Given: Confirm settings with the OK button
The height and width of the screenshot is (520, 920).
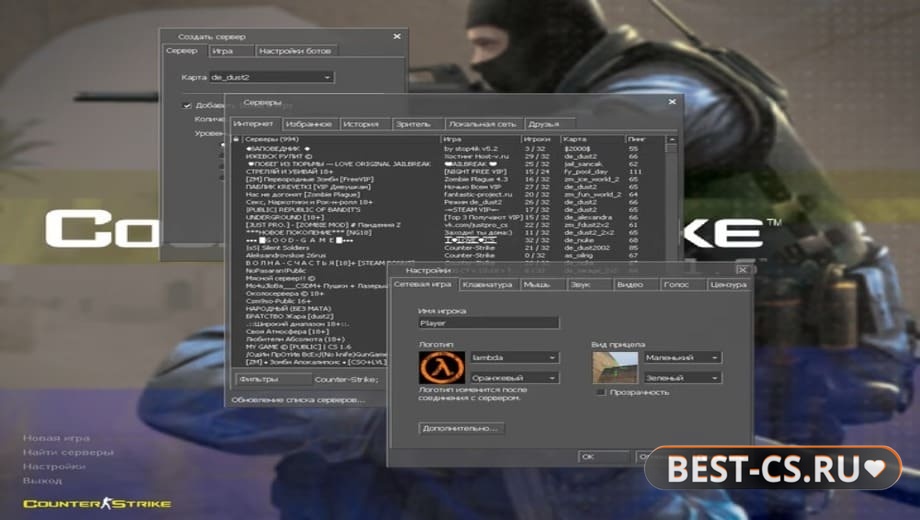Looking at the screenshot, I should click(603, 457).
